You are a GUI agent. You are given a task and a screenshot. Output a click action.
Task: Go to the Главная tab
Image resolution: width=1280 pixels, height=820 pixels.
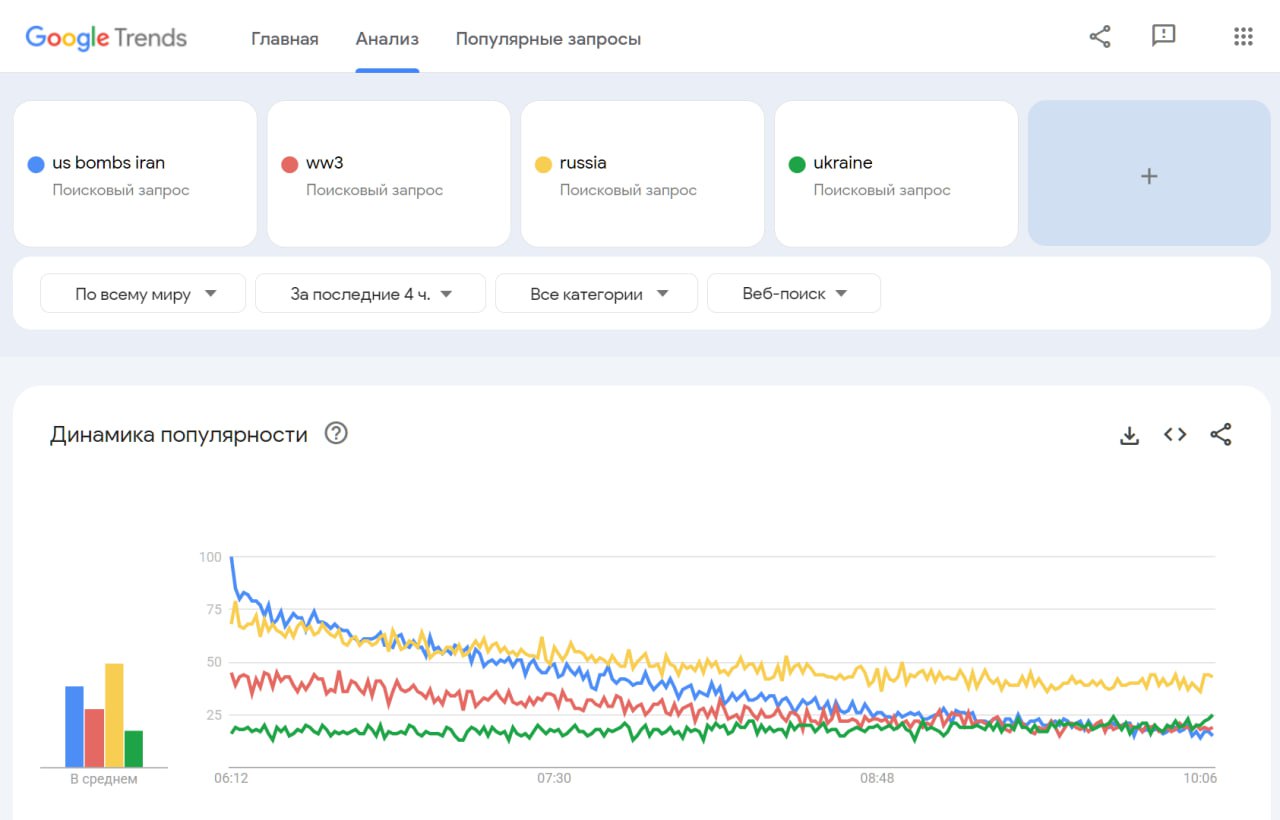pyautogui.click(x=285, y=39)
